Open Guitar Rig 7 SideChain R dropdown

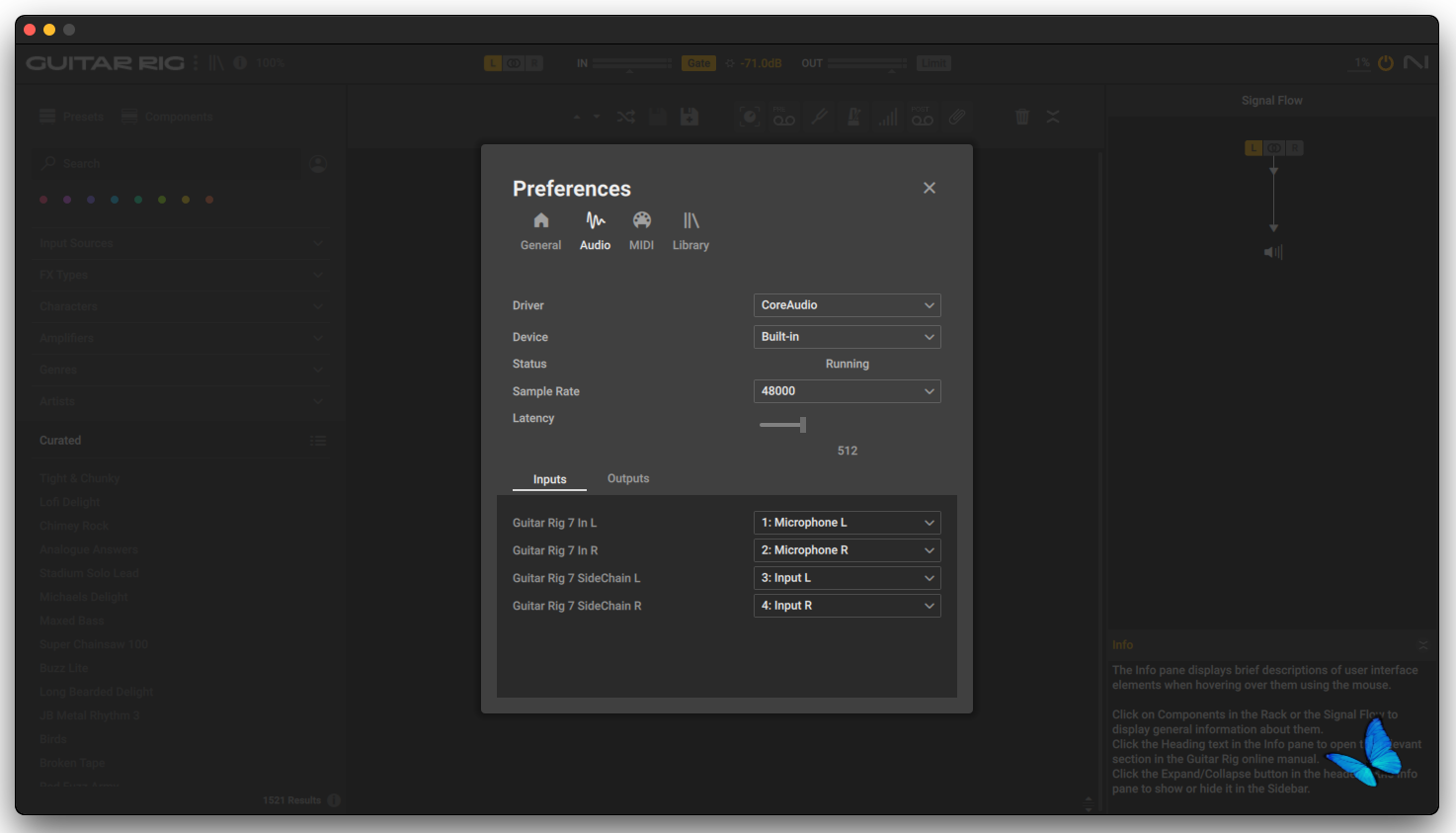click(x=847, y=606)
